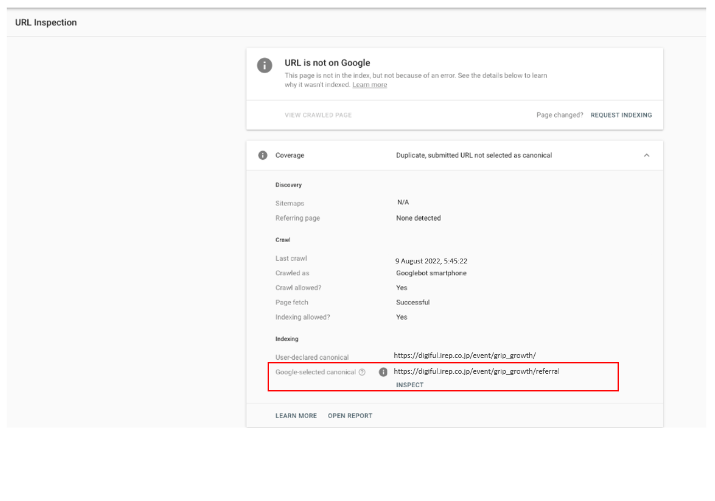Click LEARN MORE at the card bottom
Image resolution: width=715 pixels, height=501 pixels.
click(296, 415)
